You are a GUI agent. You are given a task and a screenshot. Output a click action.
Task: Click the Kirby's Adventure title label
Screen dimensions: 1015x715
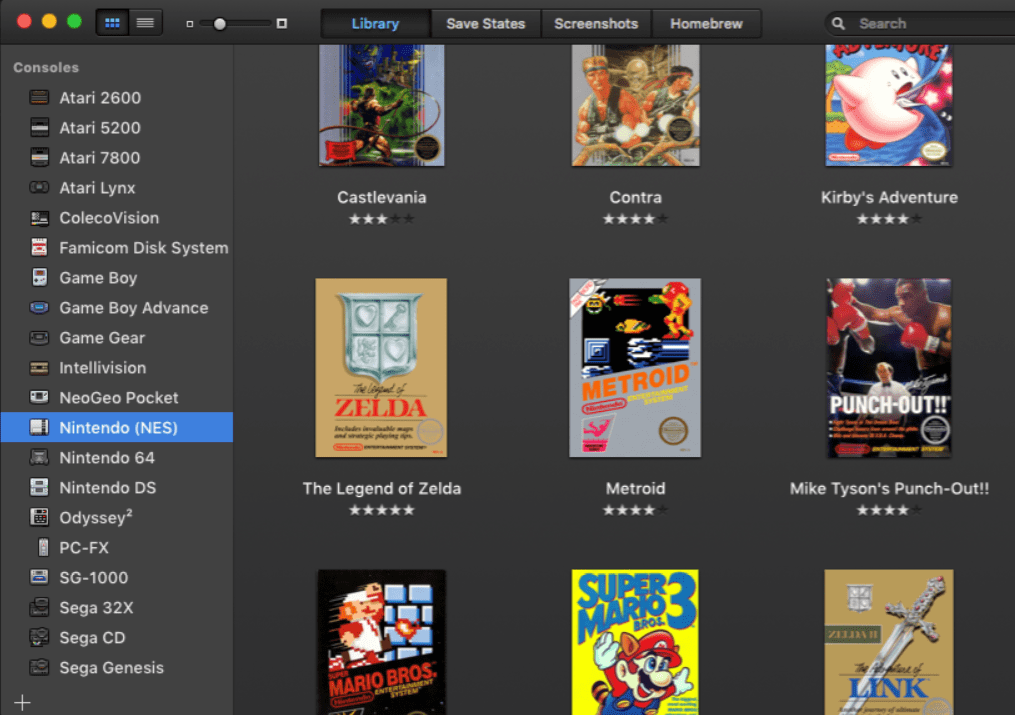click(889, 197)
